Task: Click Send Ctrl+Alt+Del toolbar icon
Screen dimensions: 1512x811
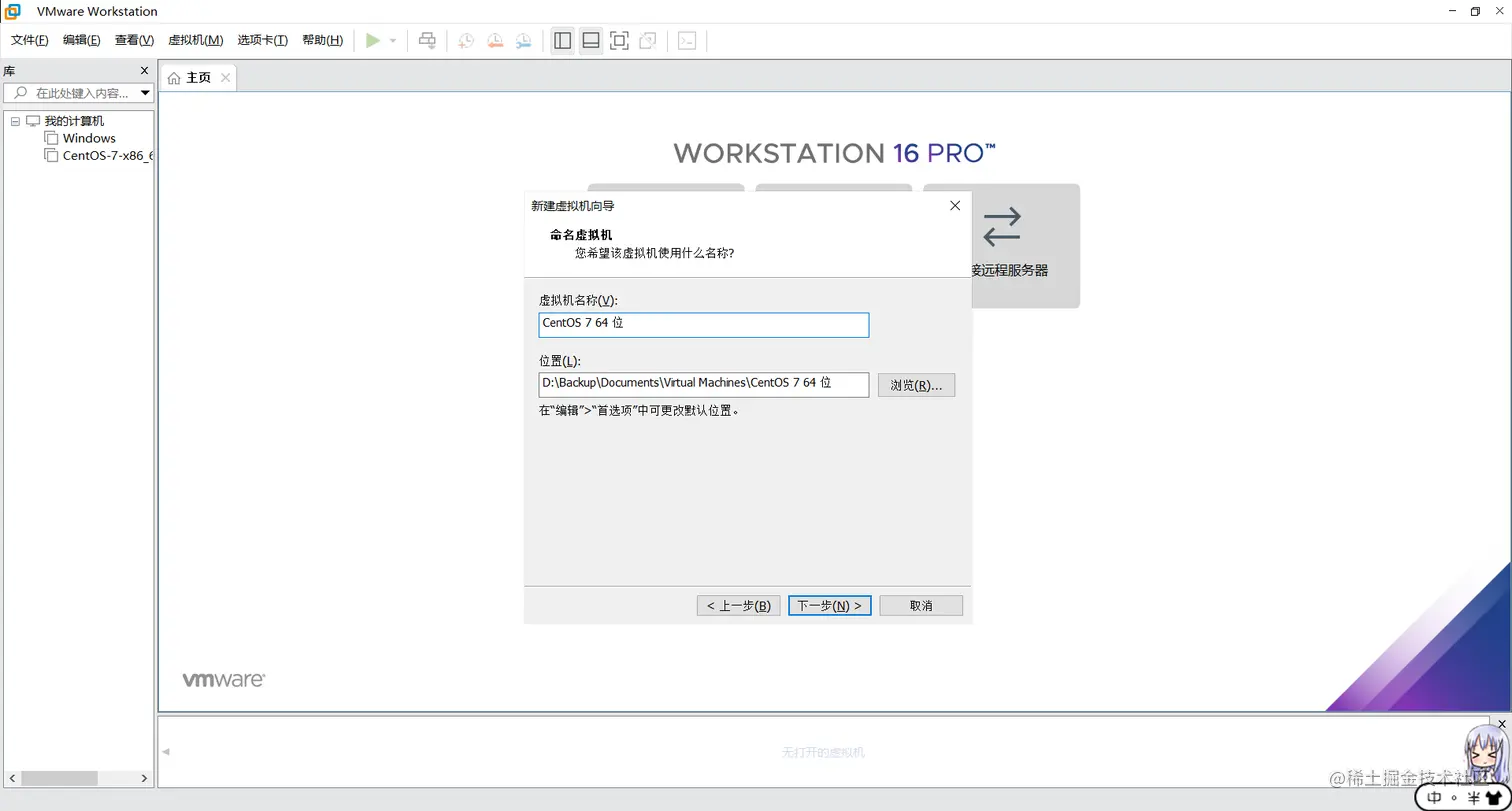Action: point(427,41)
